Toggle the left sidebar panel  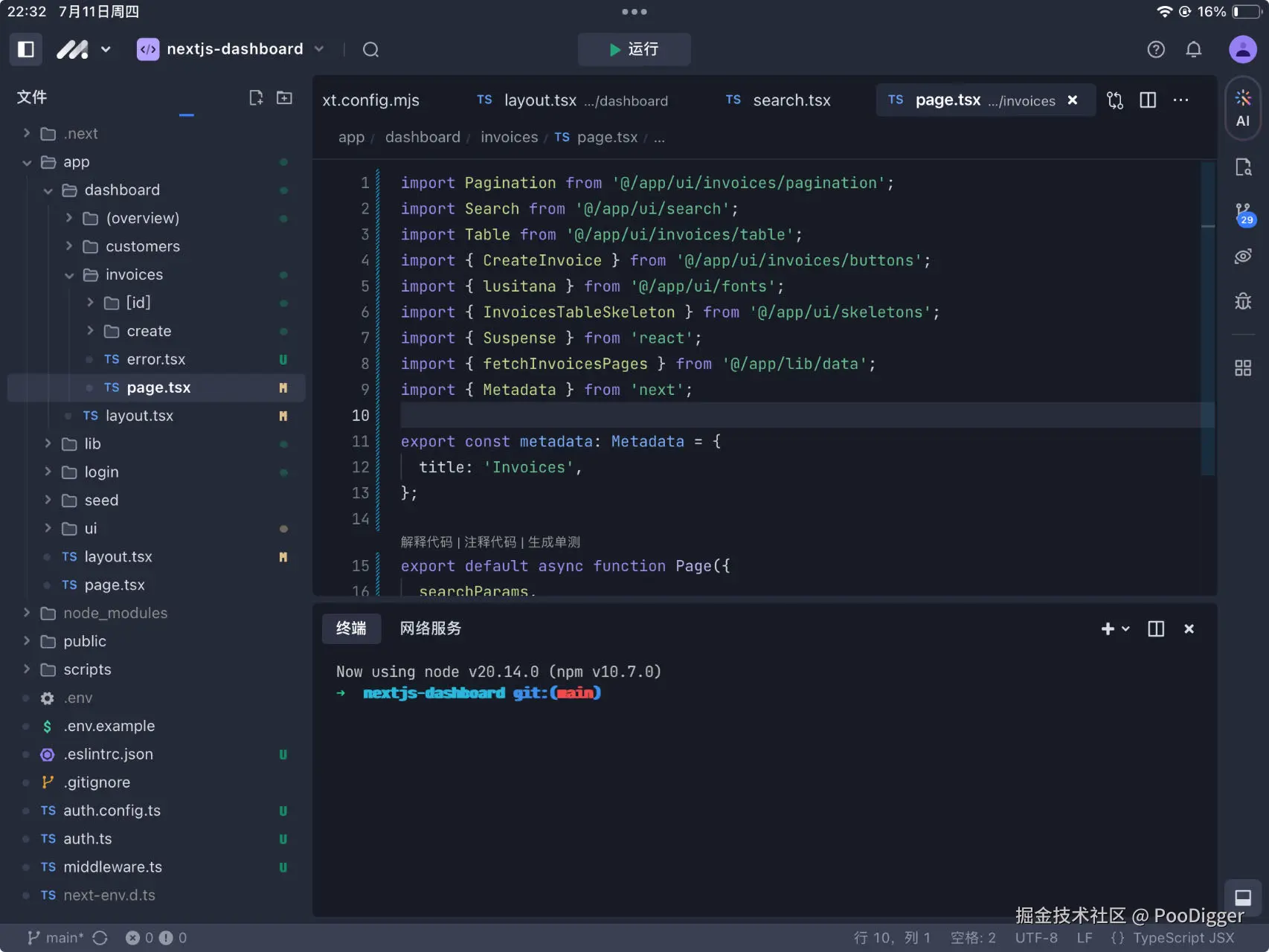[x=26, y=49]
